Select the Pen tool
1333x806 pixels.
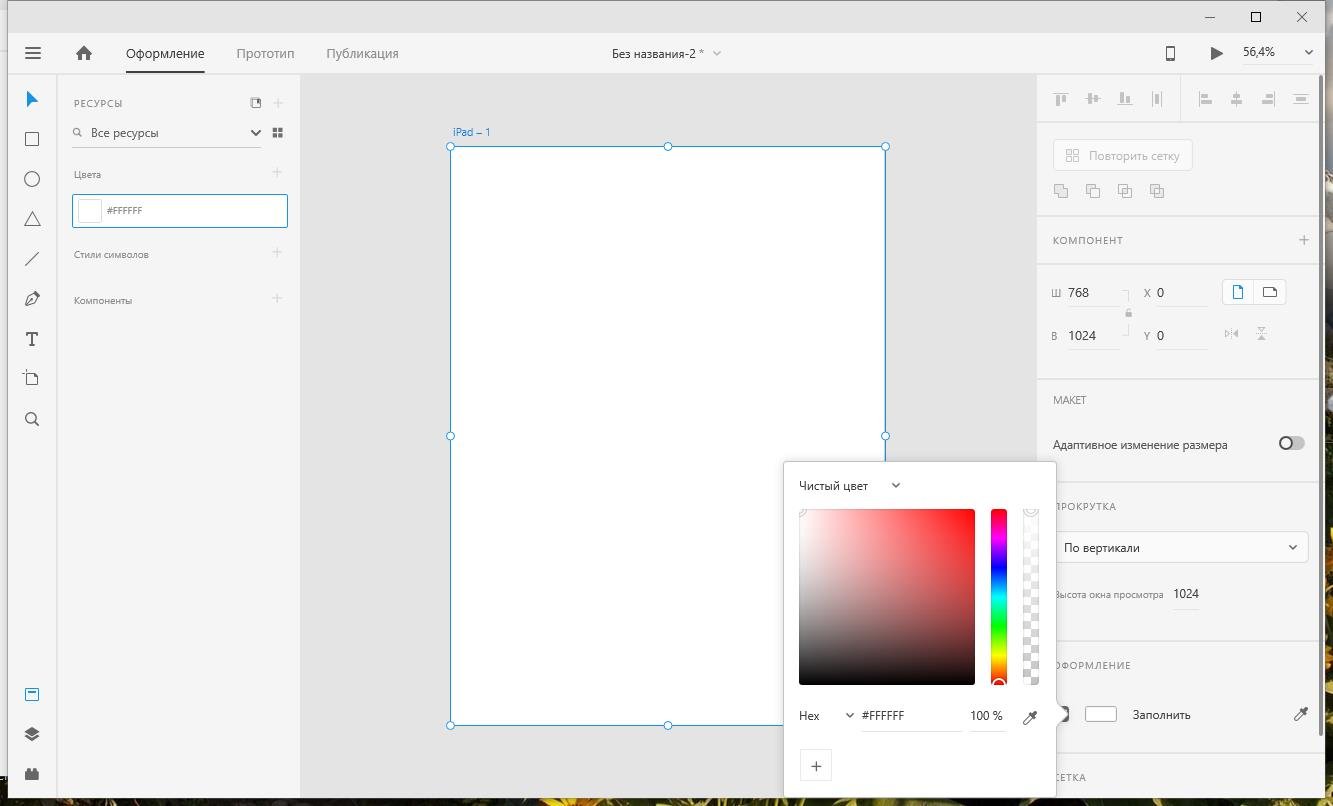coord(32,299)
